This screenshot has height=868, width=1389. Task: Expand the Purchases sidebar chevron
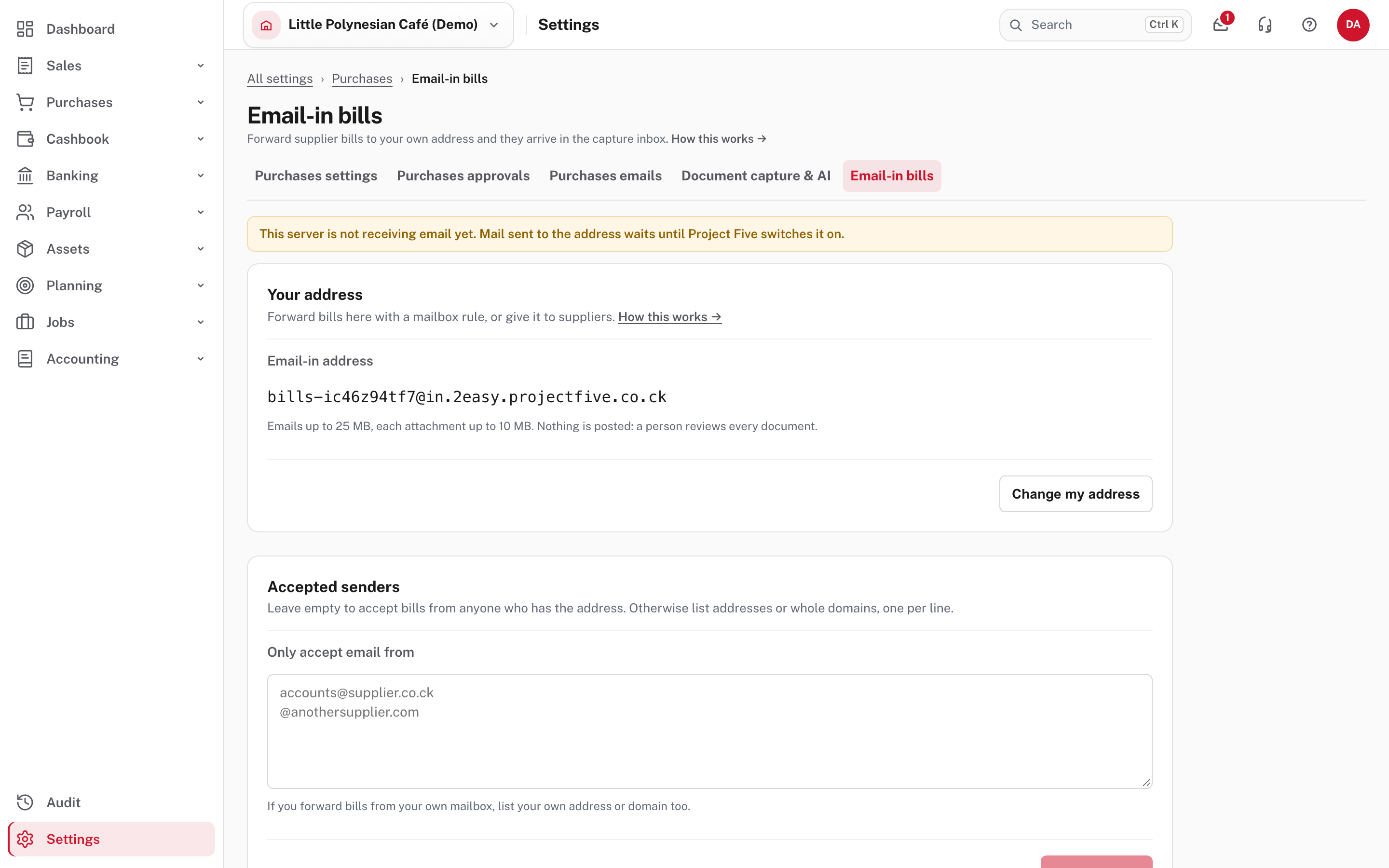[200, 102]
